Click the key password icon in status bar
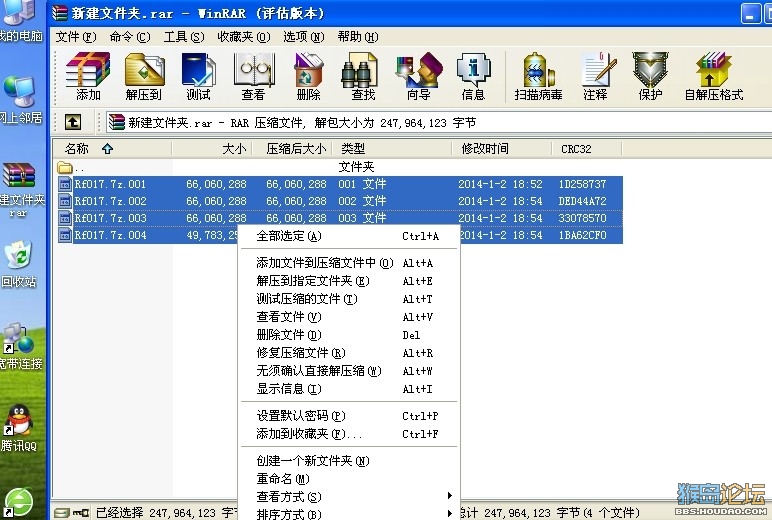 (x=81, y=513)
